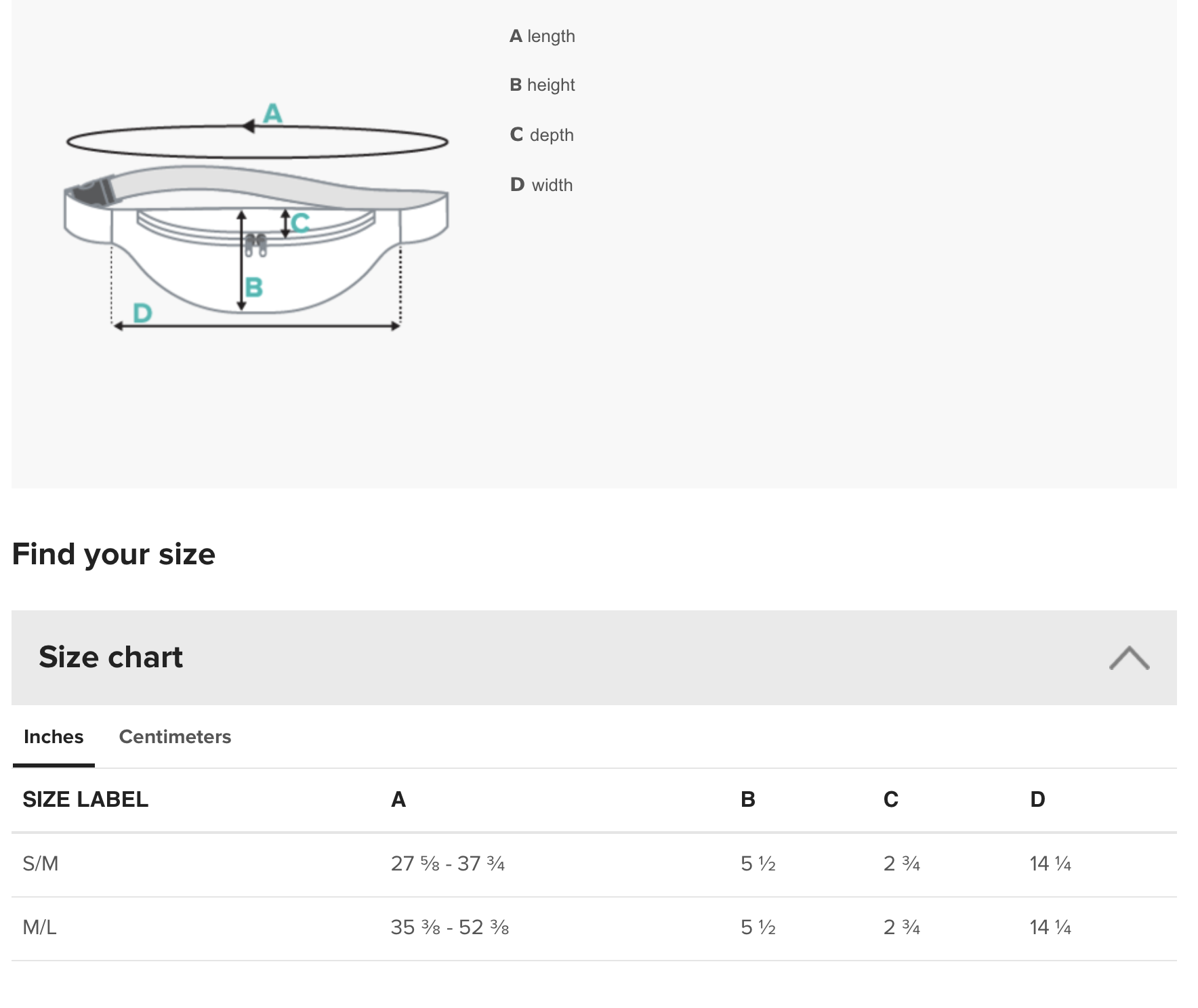This screenshot has height=1008, width=1198.
Task: Click the S/M row depth value 2 ¾
Action: pos(902,864)
